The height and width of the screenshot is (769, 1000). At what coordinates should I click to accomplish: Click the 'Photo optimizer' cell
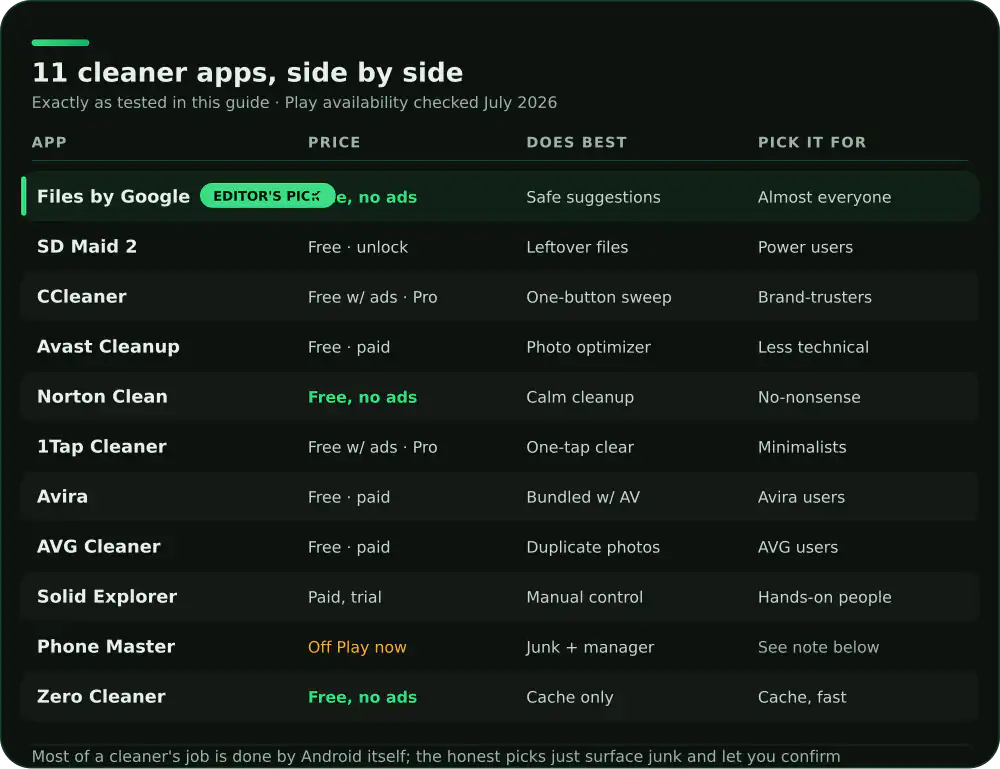point(589,347)
